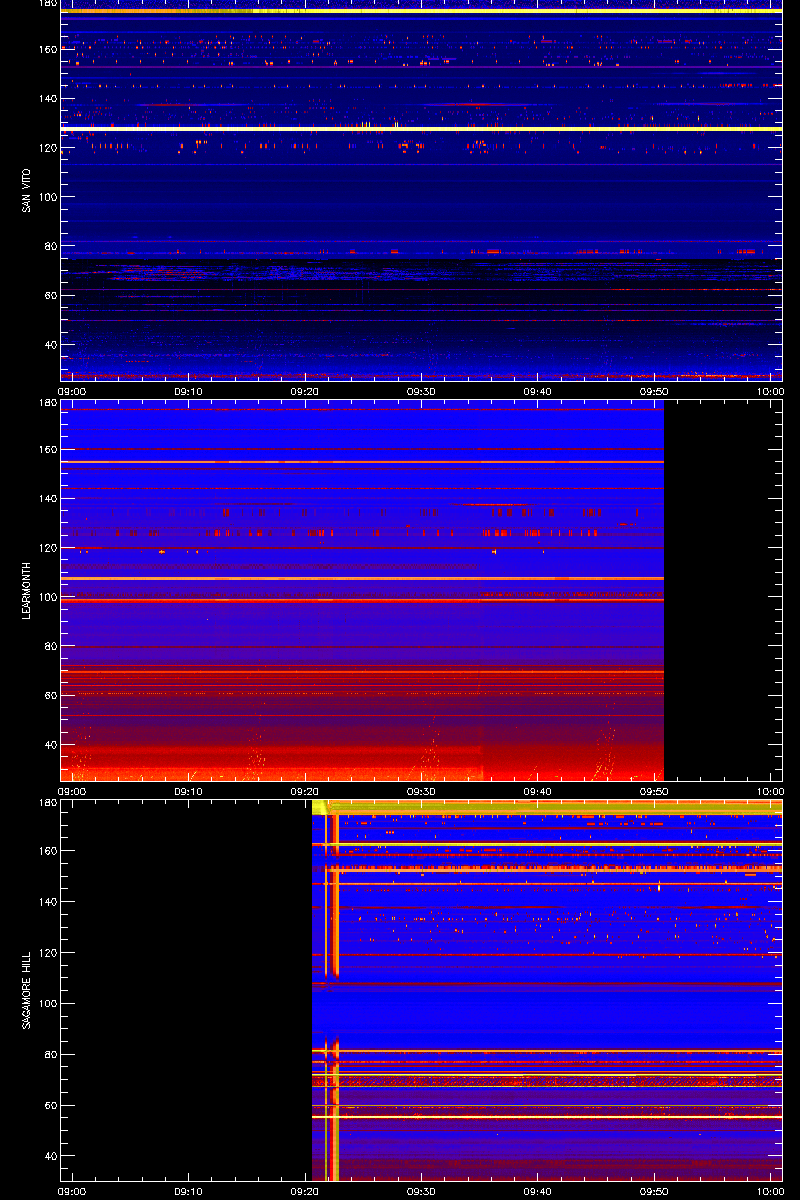Click the 09:20 tick under Sagamore Hill
800x1200 pixels.
pos(305,1191)
